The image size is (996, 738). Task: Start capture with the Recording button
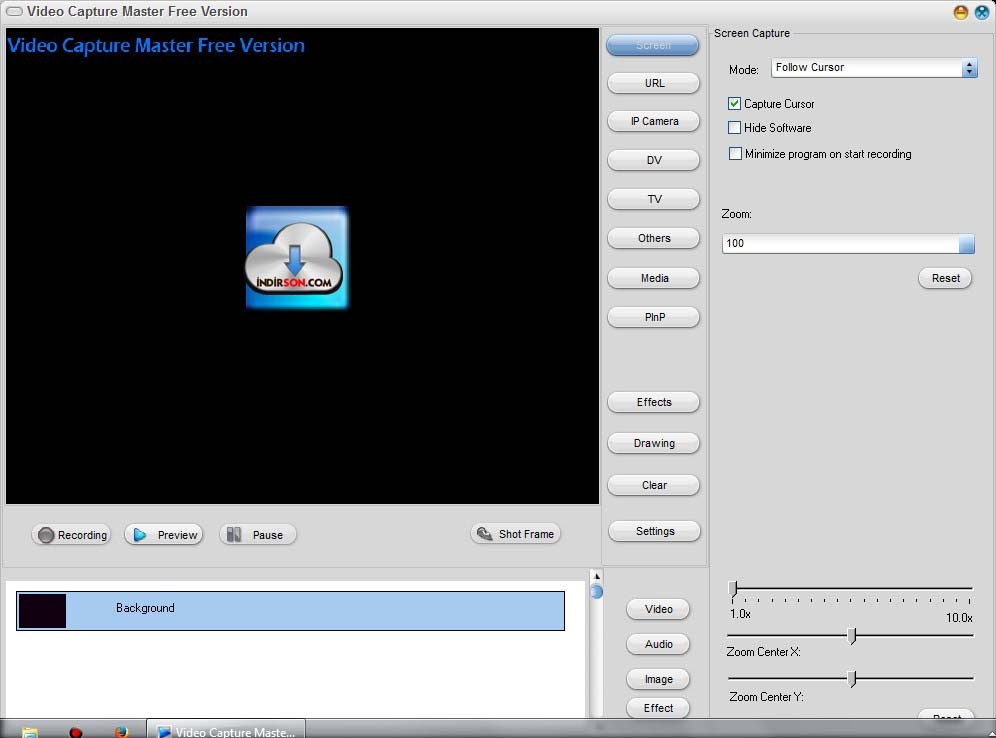(x=71, y=535)
